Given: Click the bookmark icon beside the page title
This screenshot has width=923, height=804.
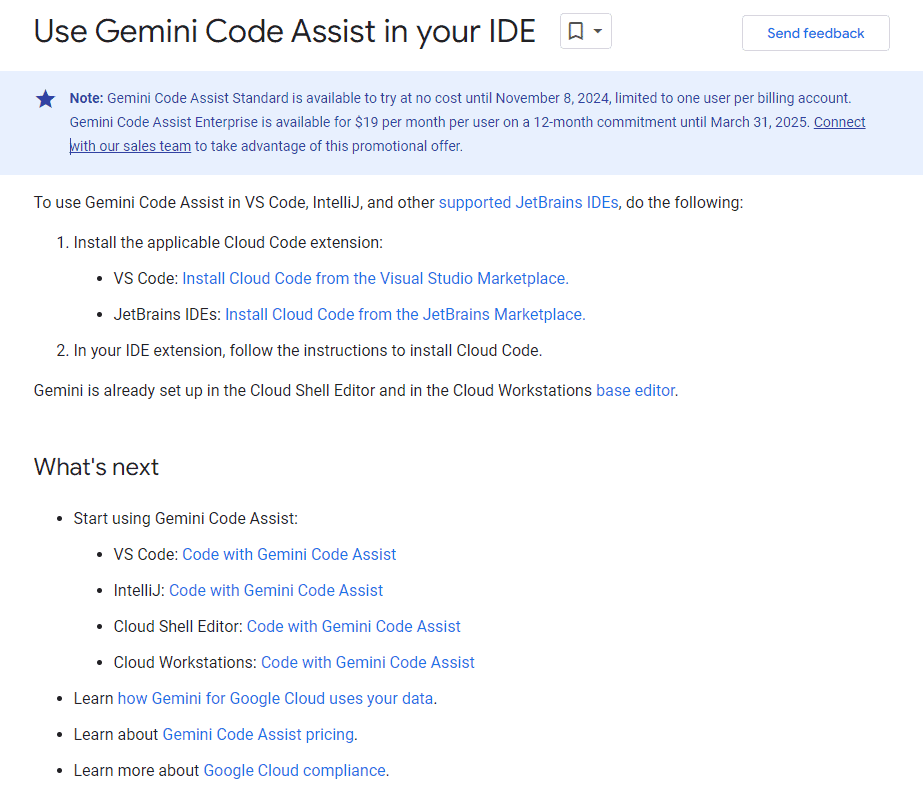Looking at the screenshot, I should pyautogui.click(x=576, y=32).
